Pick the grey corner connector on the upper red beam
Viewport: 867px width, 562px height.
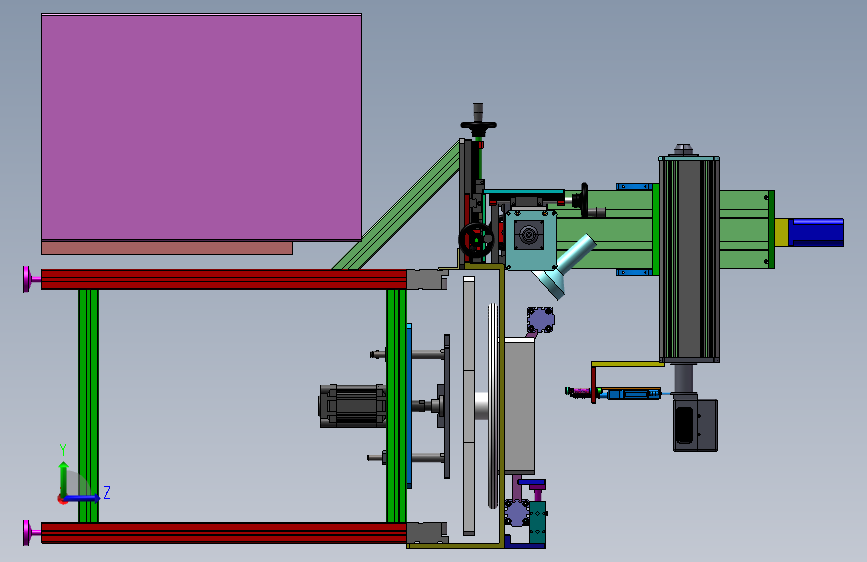(427, 280)
